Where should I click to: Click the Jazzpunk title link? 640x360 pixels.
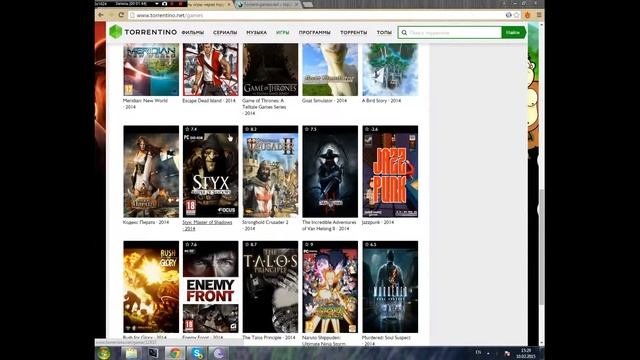point(378,222)
